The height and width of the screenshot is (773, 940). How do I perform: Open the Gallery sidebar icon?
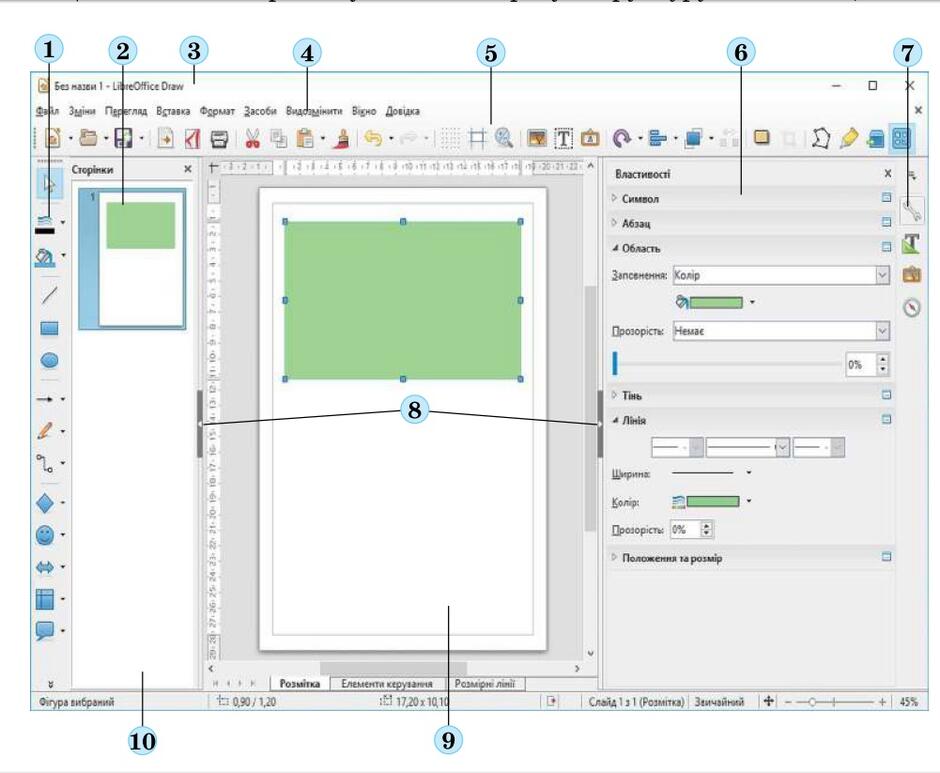(911, 275)
